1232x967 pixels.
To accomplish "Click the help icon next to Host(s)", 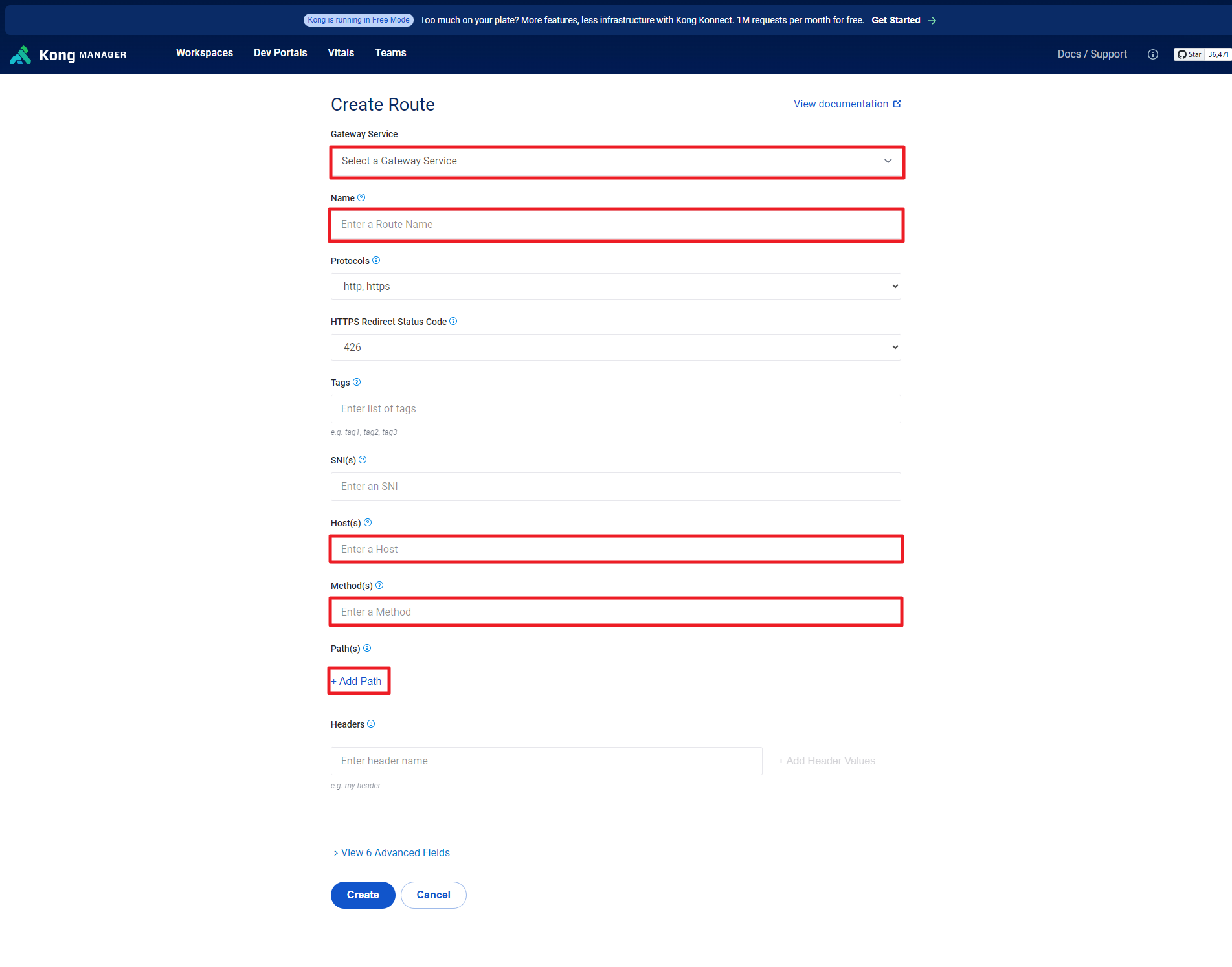I will coord(368,523).
